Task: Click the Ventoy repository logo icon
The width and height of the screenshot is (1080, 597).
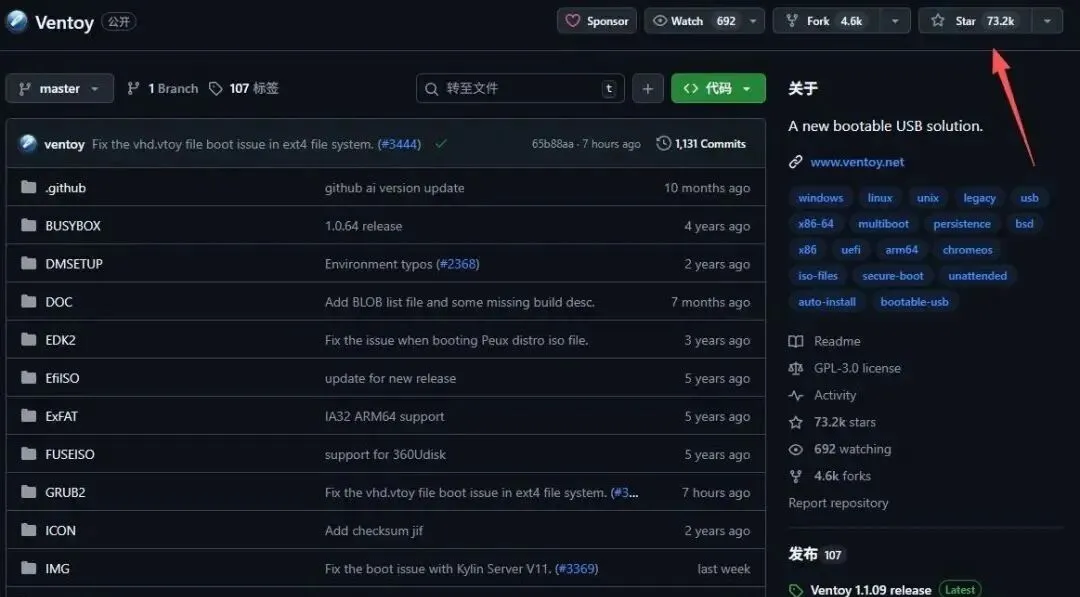Action: point(17,21)
